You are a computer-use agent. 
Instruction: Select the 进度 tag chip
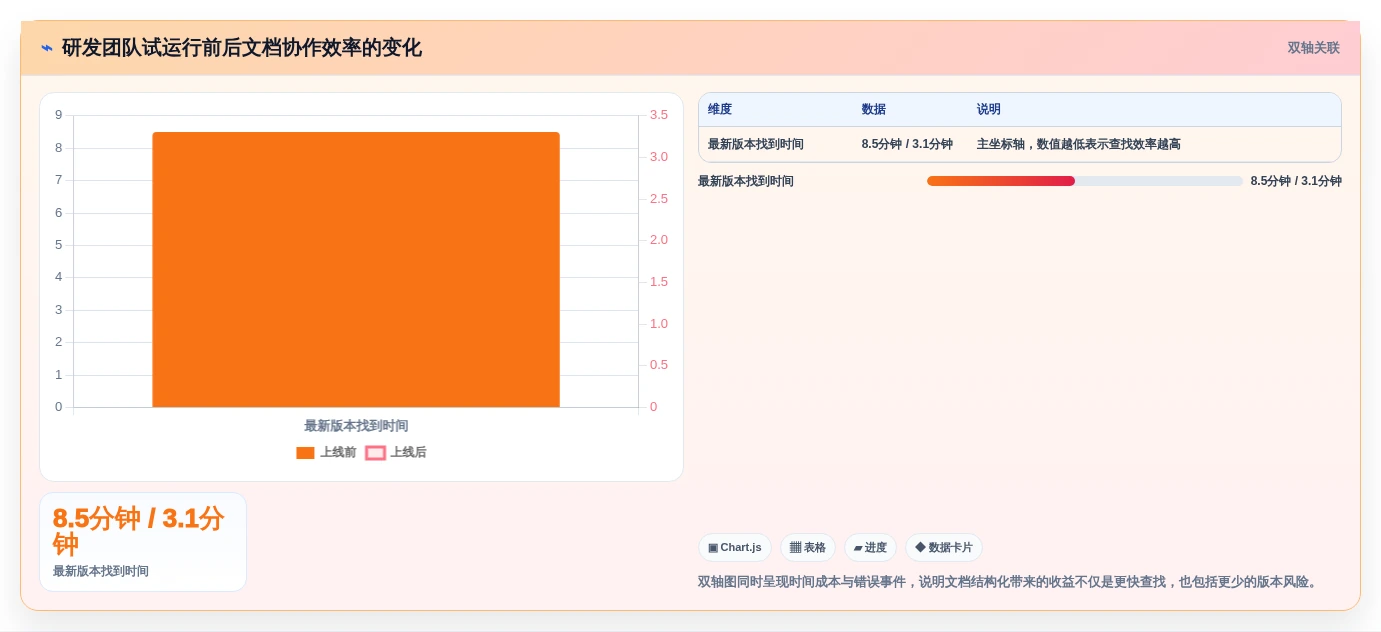(x=870, y=548)
